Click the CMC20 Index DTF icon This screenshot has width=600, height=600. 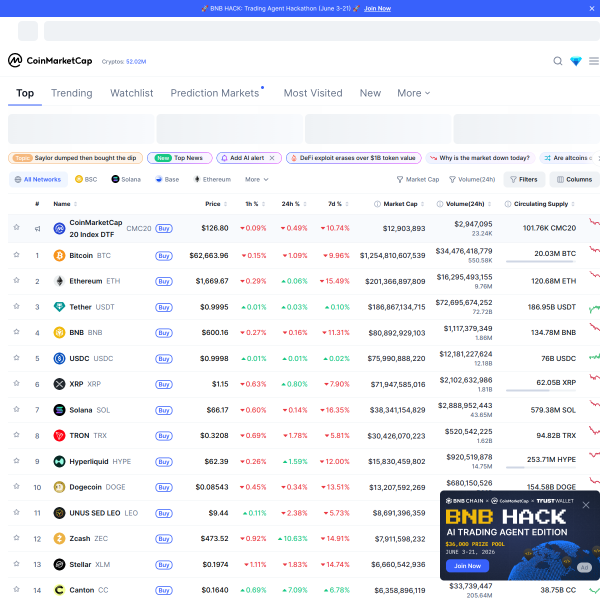[x=59, y=228]
